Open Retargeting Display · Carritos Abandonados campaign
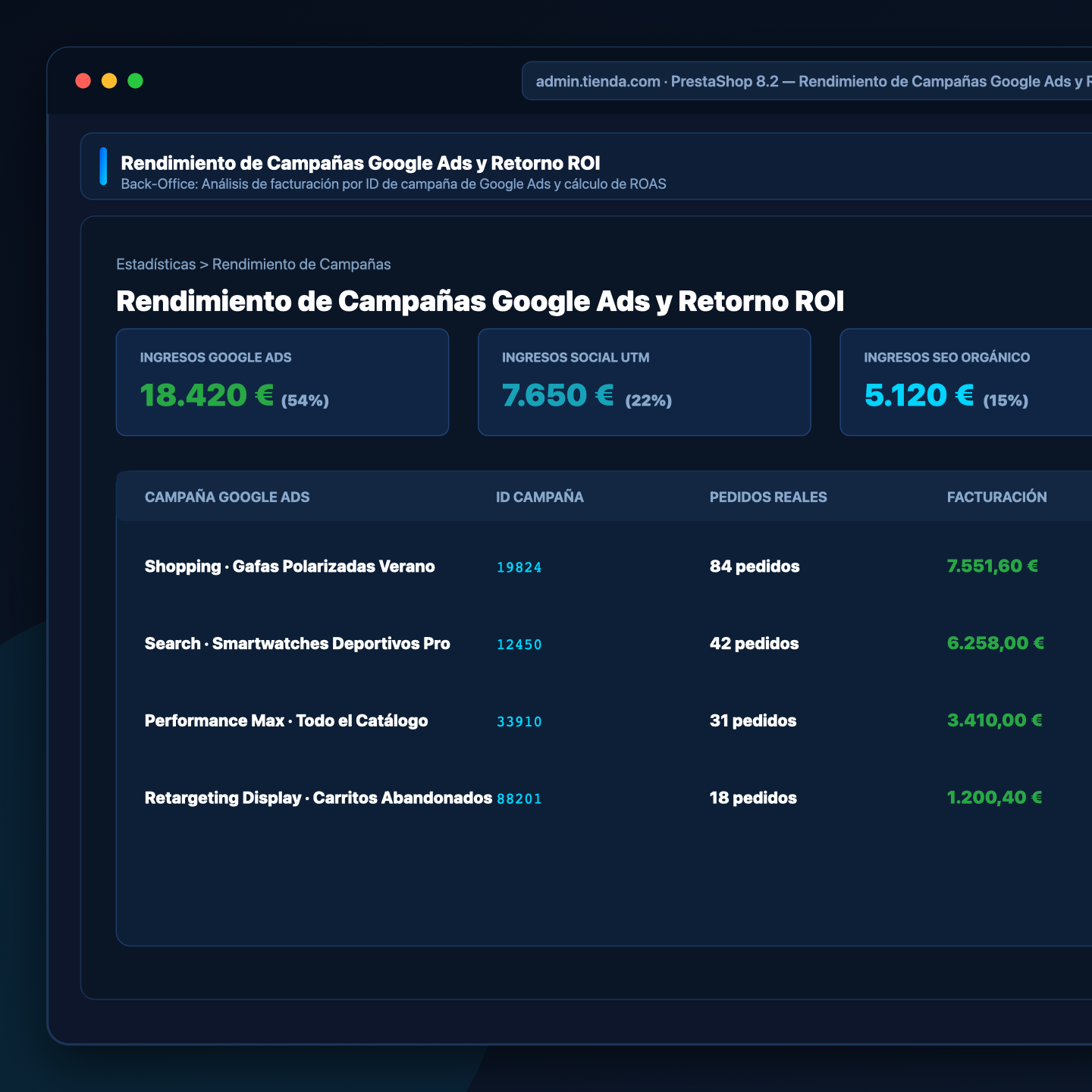The width and height of the screenshot is (1092, 1092). click(x=318, y=798)
